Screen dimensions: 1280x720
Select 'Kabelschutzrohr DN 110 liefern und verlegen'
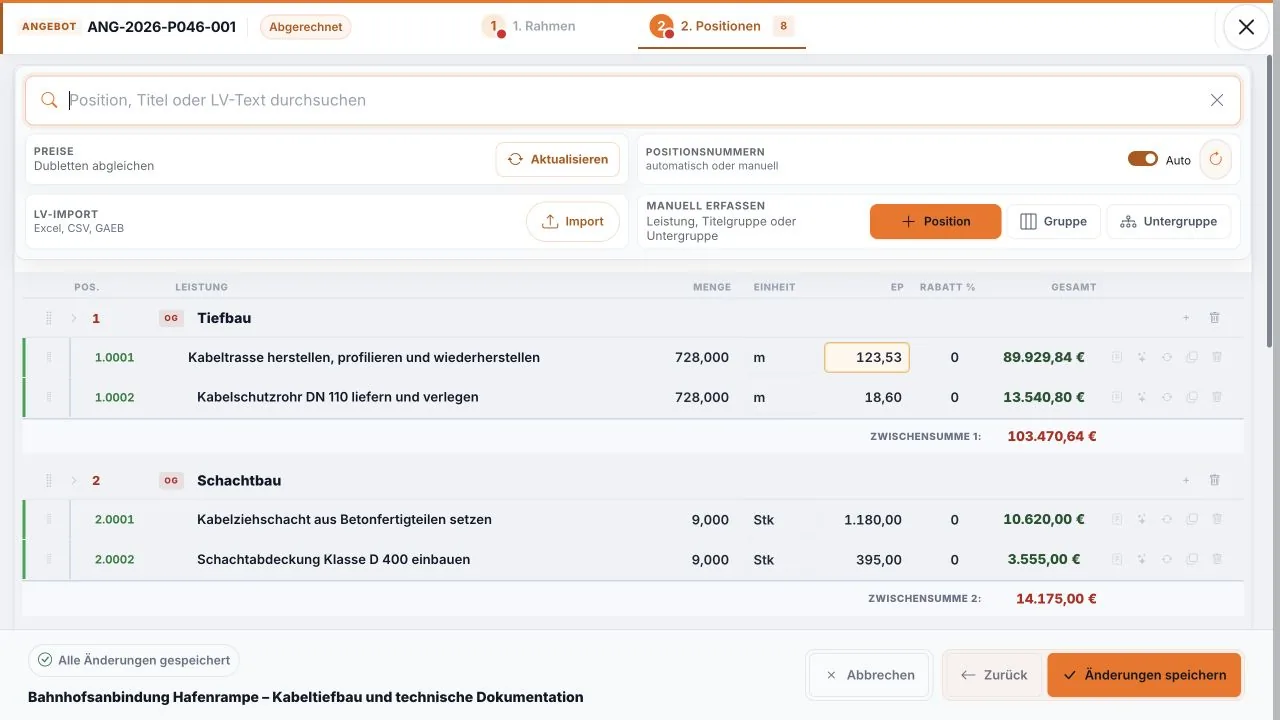tap(338, 397)
